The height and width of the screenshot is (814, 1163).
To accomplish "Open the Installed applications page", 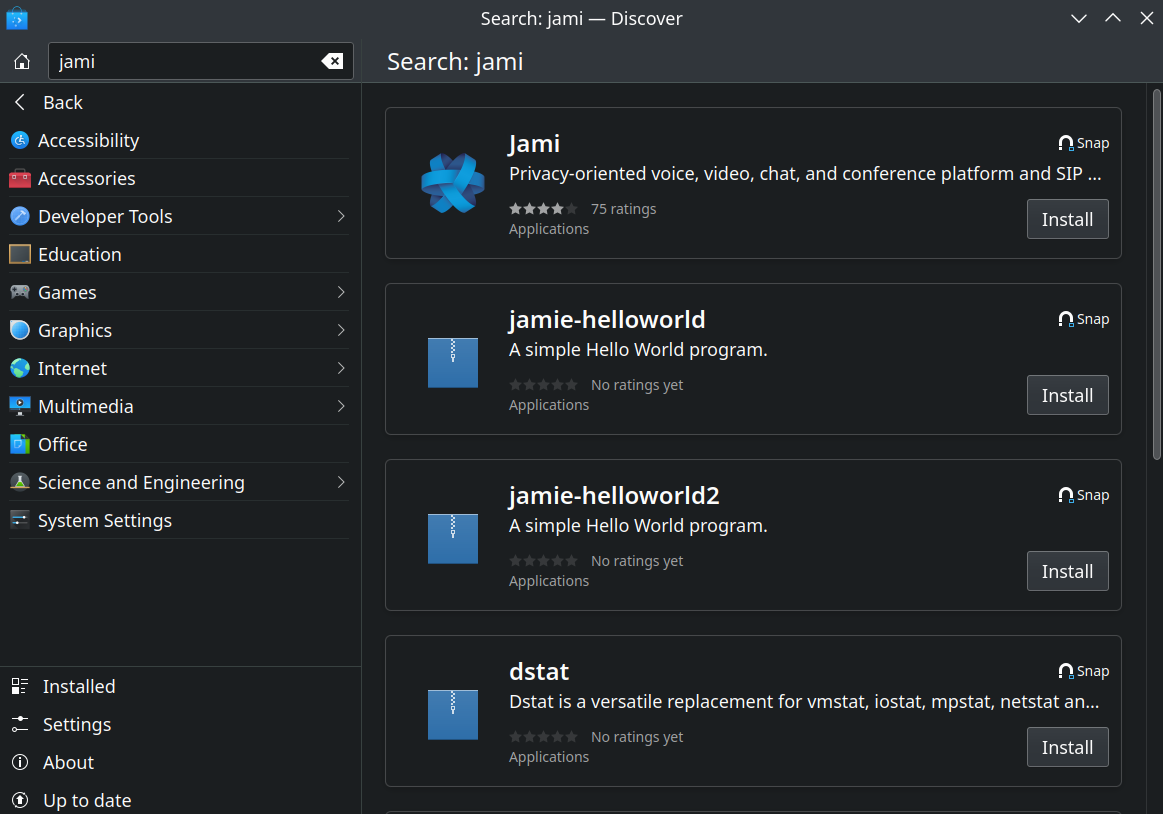I will tap(180, 686).
